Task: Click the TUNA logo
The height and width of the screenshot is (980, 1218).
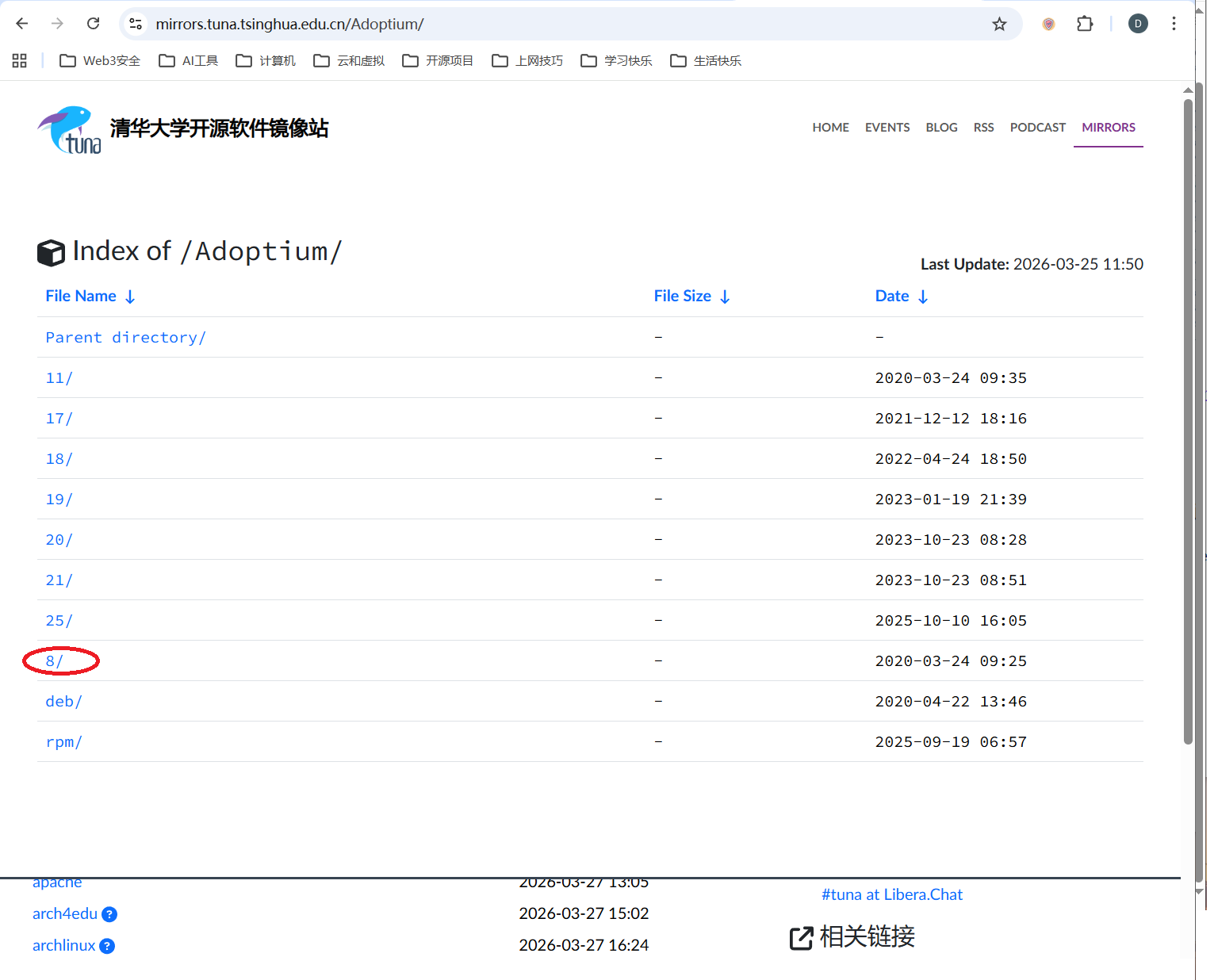Action: click(x=70, y=129)
